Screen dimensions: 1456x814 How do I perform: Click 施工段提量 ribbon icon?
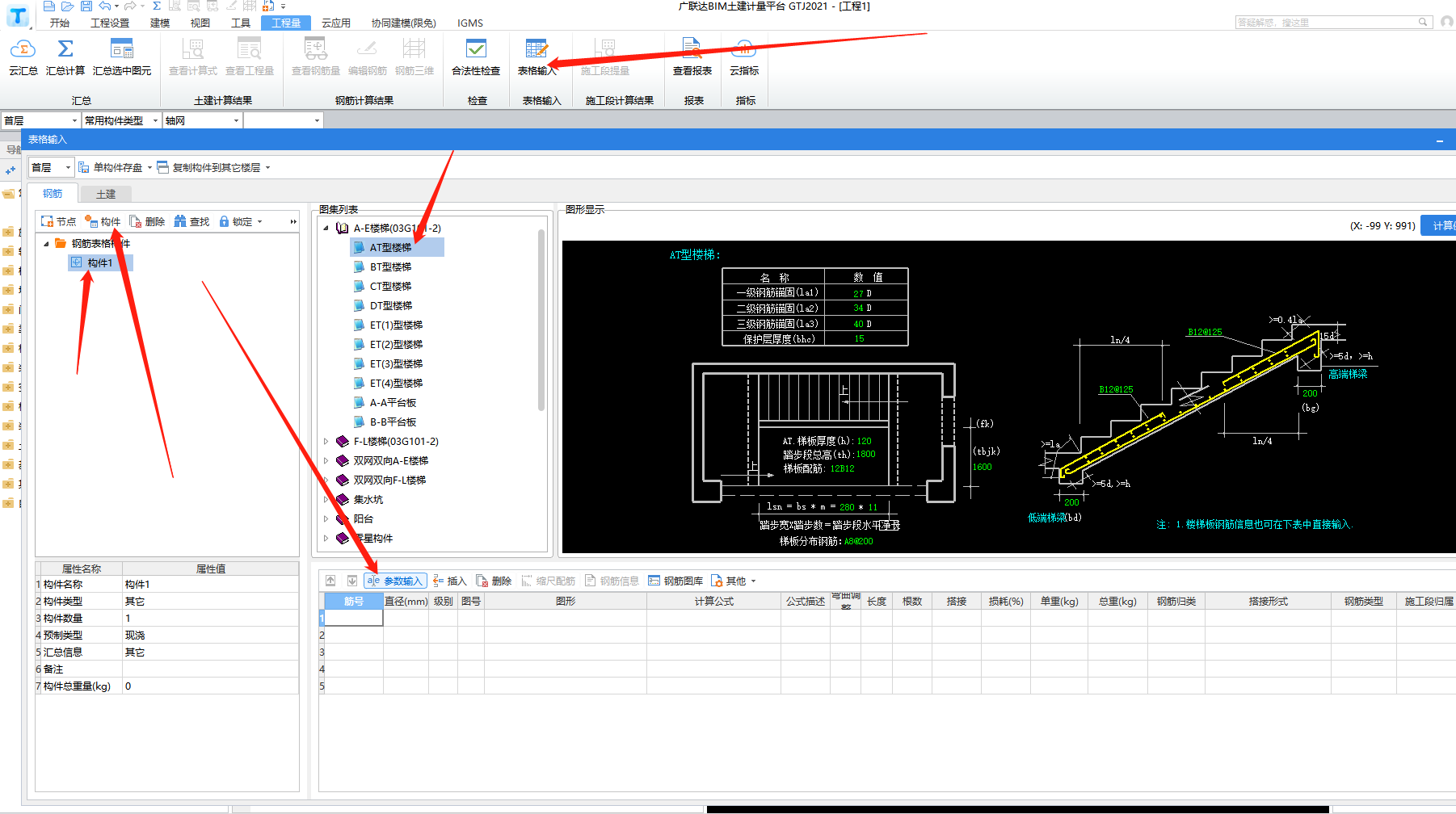(x=605, y=57)
